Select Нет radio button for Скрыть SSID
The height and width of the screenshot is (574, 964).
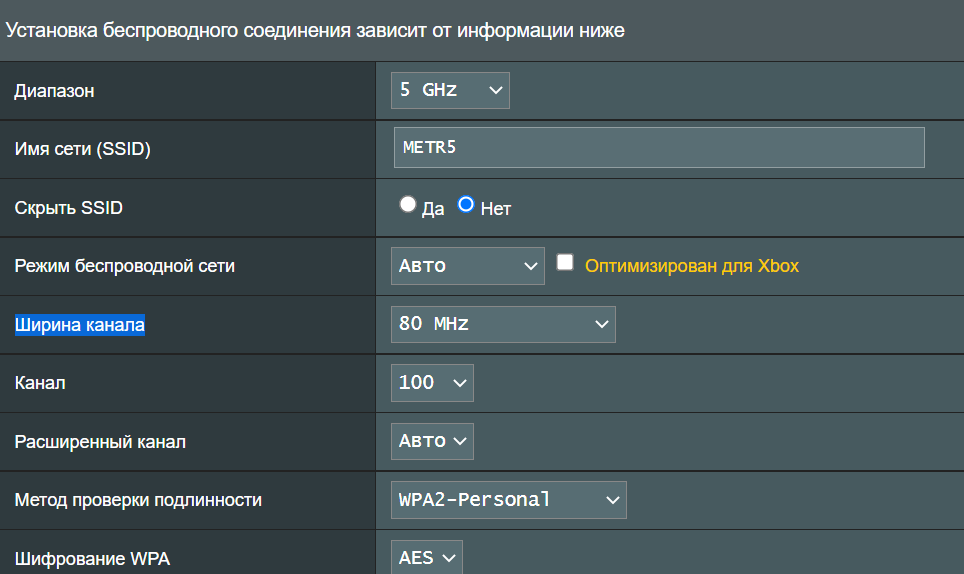coord(466,205)
